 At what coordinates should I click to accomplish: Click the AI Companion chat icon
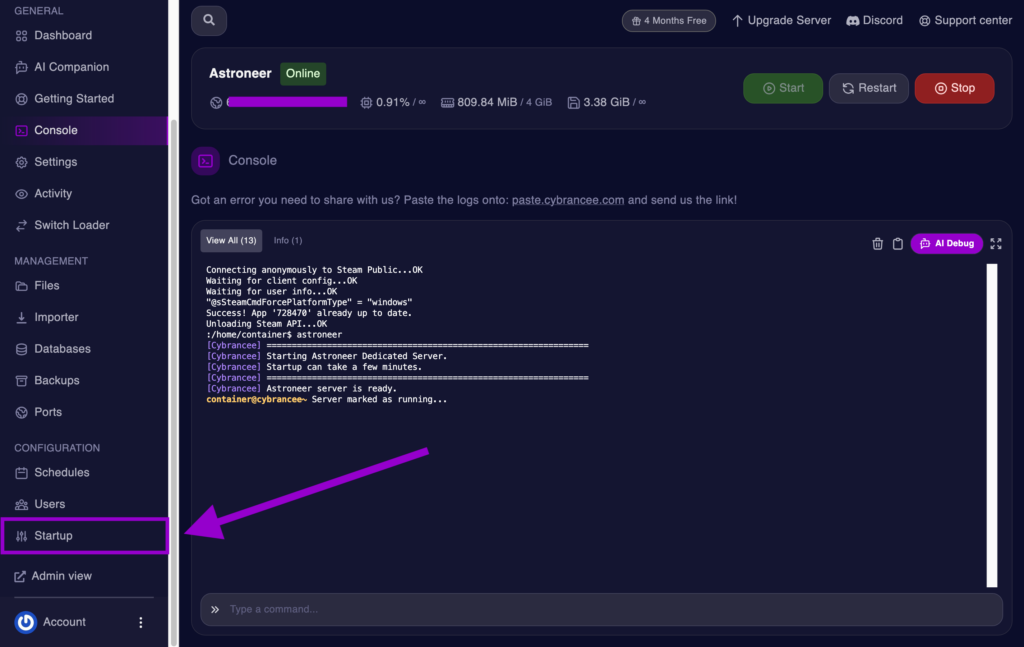22,67
